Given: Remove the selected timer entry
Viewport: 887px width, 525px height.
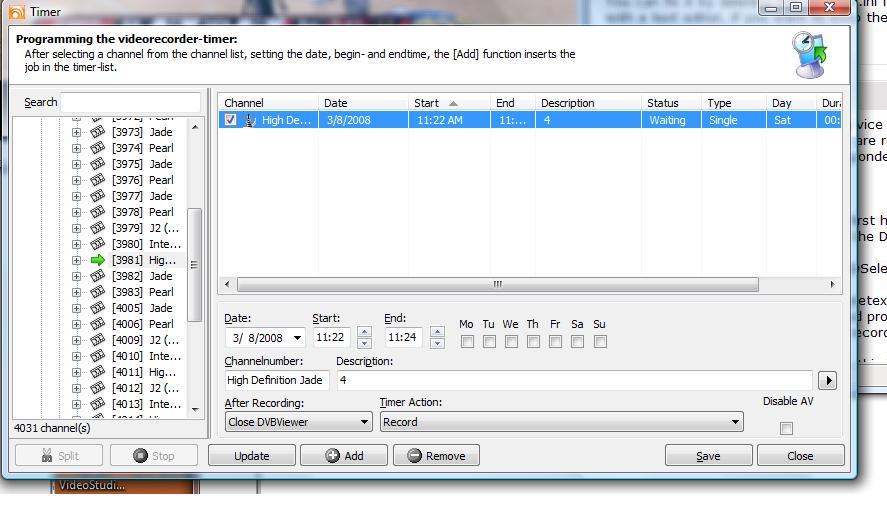Looking at the screenshot, I should pyautogui.click(x=436, y=455).
